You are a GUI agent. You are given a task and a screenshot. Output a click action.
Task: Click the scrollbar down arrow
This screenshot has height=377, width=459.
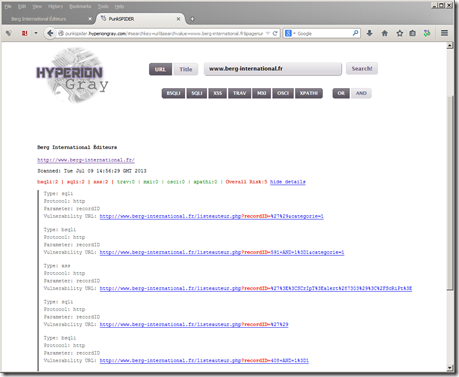[450, 368]
